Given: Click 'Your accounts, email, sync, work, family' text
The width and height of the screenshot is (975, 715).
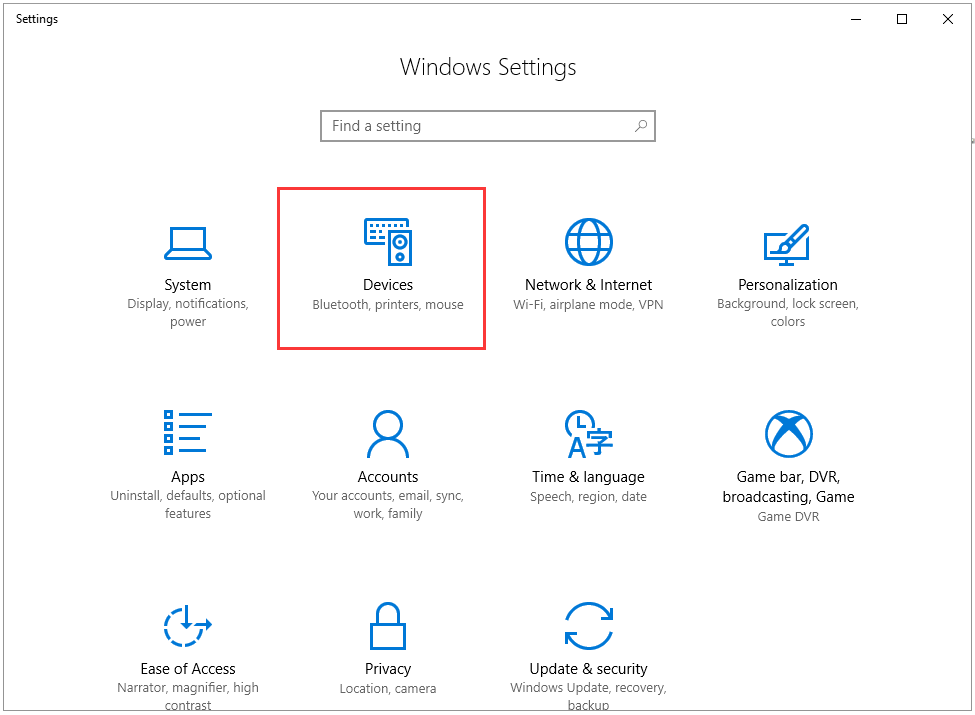Looking at the screenshot, I should tap(388, 504).
